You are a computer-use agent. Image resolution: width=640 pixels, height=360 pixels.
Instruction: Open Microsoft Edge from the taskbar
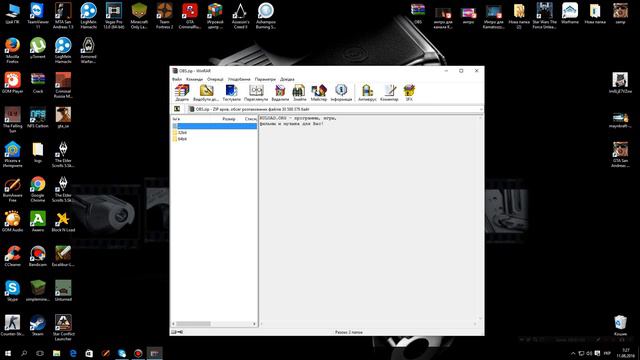click(x=73, y=353)
